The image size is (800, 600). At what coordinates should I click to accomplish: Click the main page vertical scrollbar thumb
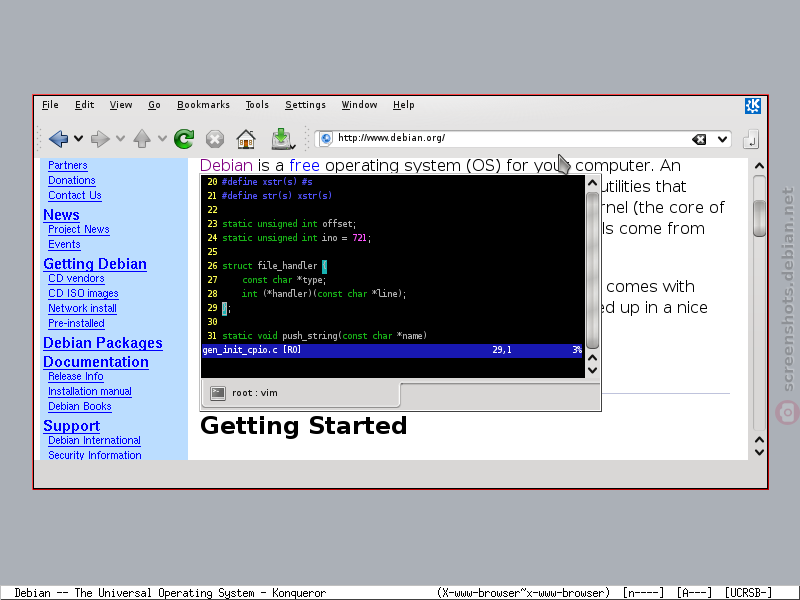pos(759,218)
